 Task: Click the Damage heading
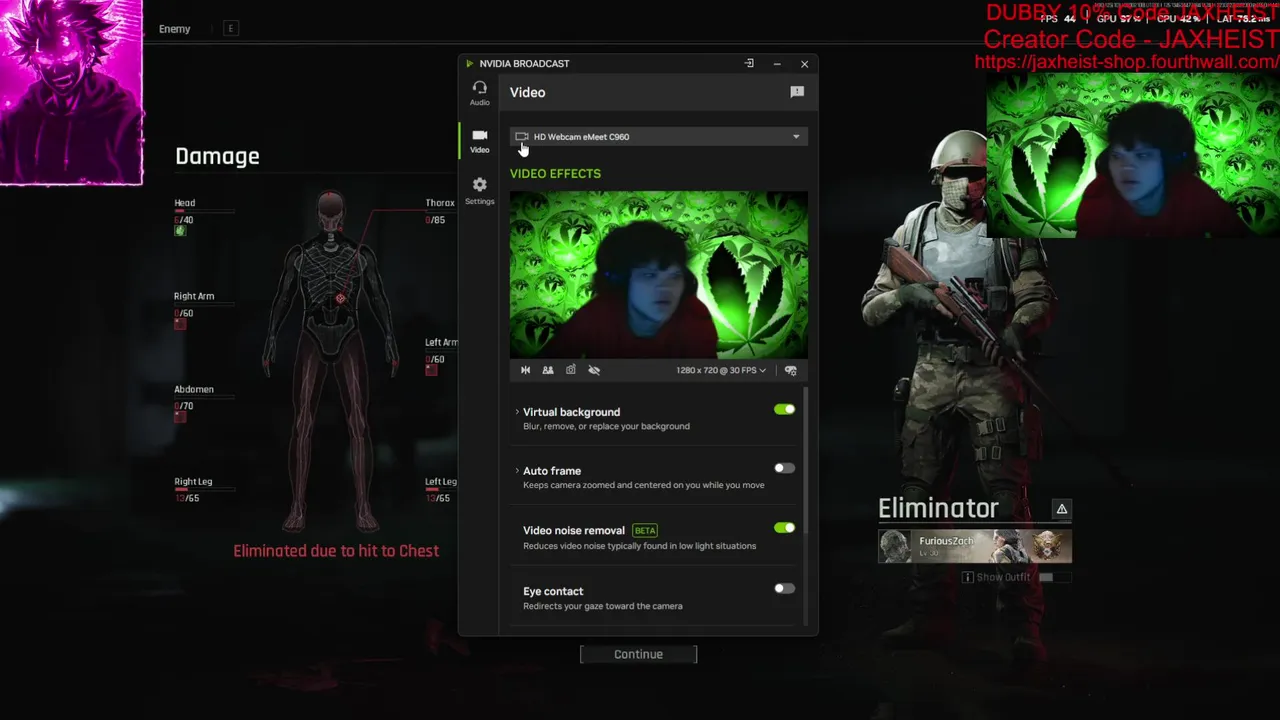pyautogui.click(x=217, y=156)
